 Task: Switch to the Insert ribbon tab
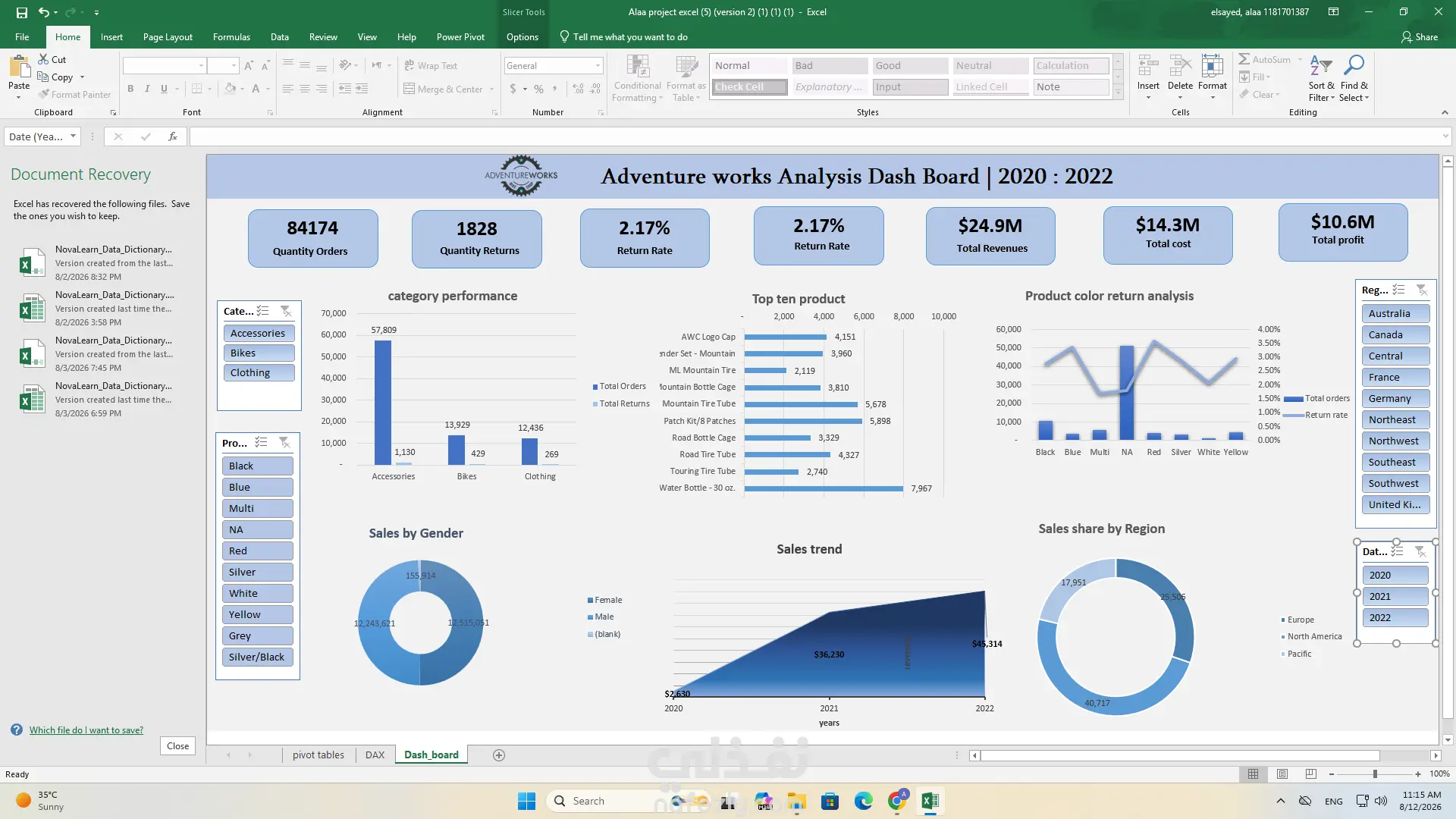(x=111, y=37)
